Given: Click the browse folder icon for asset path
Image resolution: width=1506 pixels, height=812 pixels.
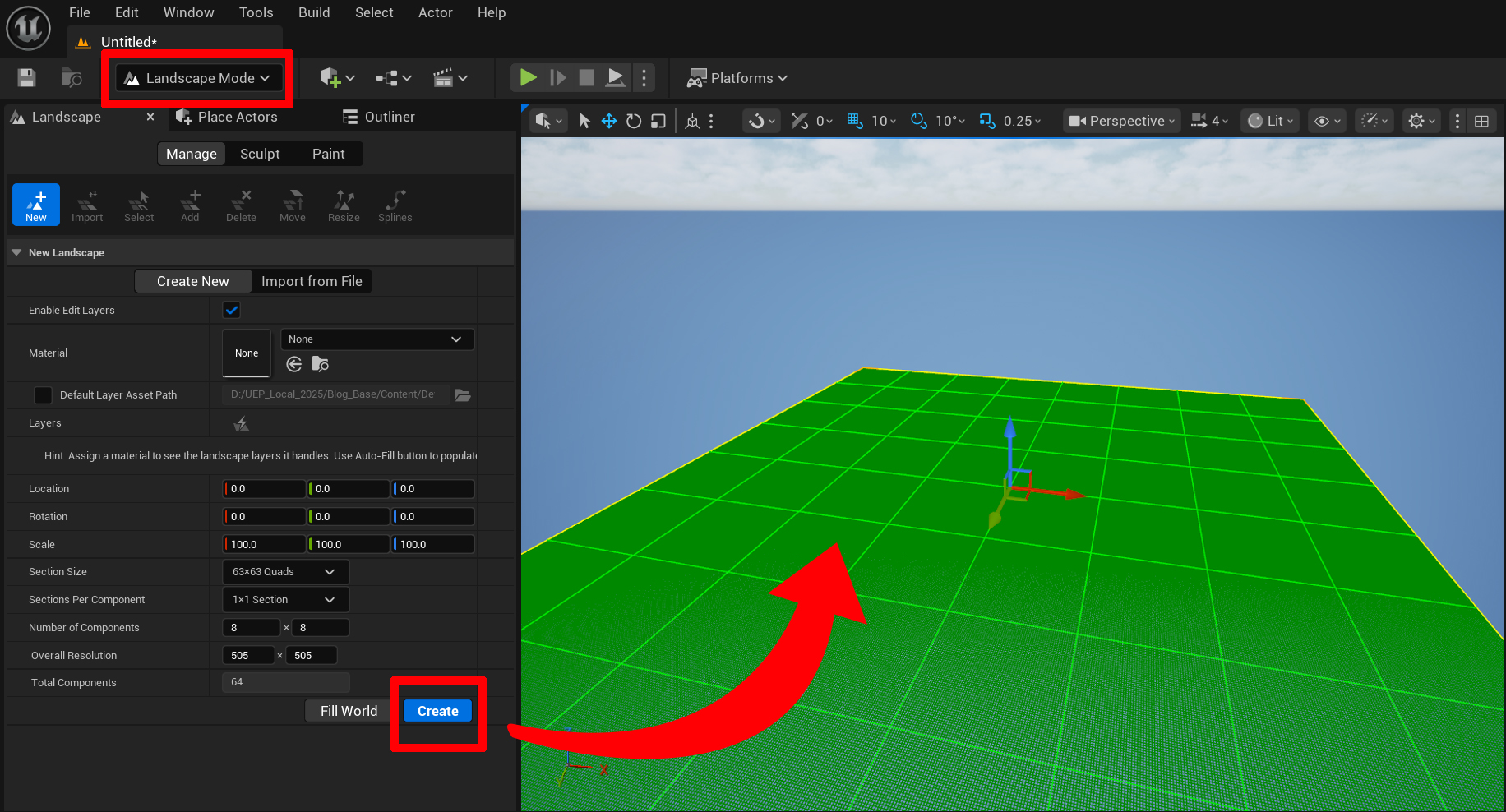Looking at the screenshot, I should 463,395.
